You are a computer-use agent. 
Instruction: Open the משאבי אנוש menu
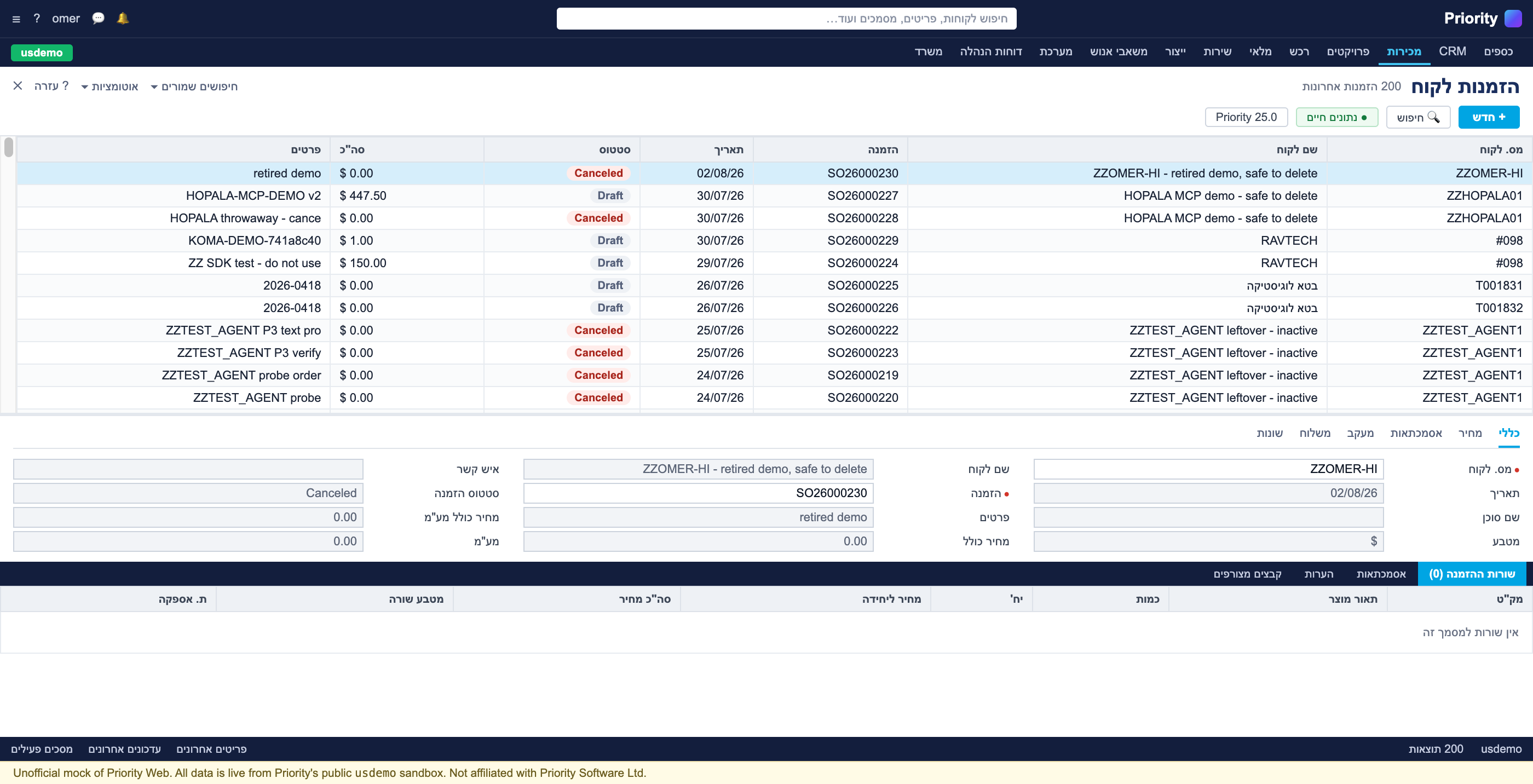1118,51
